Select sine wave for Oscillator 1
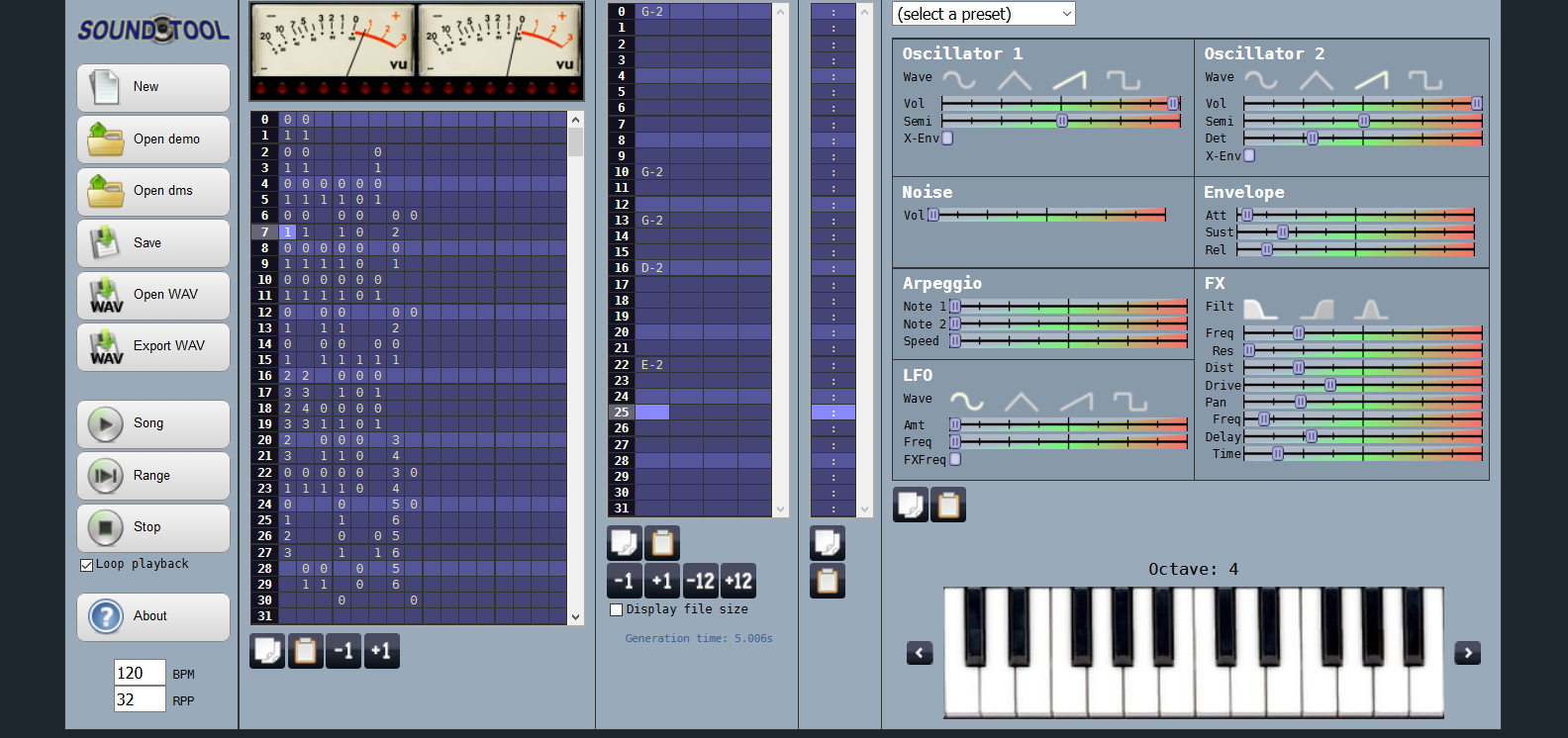Viewport: 1568px width, 738px height. (x=959, y=79)
